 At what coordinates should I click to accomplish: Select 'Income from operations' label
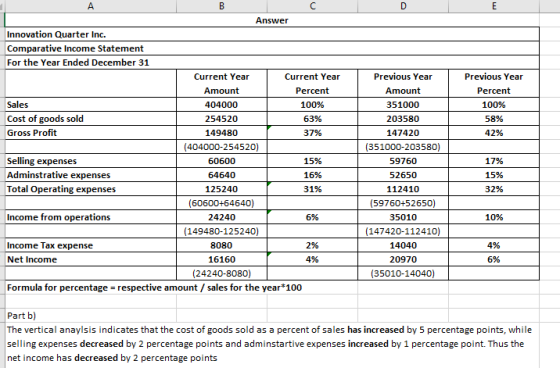coord(91,217)
